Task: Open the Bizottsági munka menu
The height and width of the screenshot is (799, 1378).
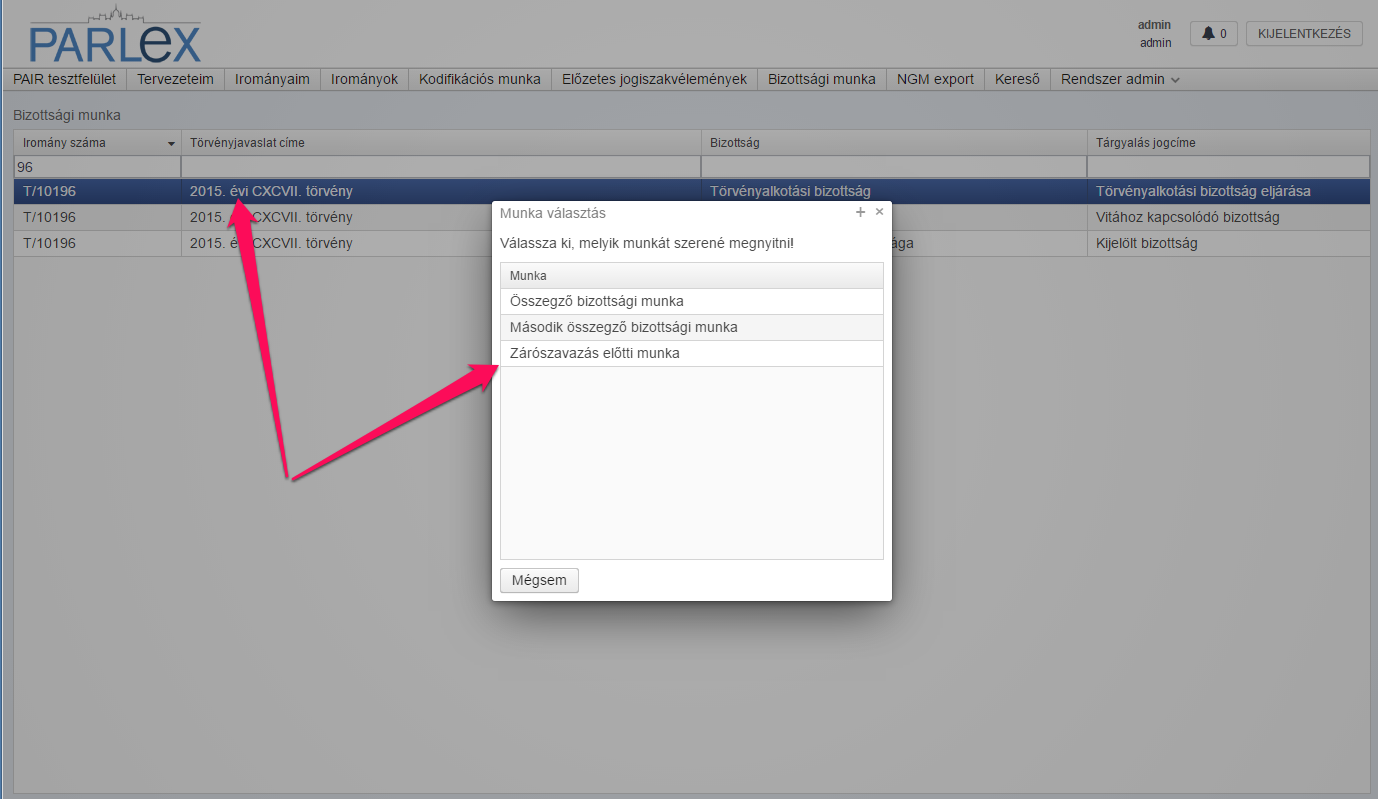Action: [x=822, y=79]
